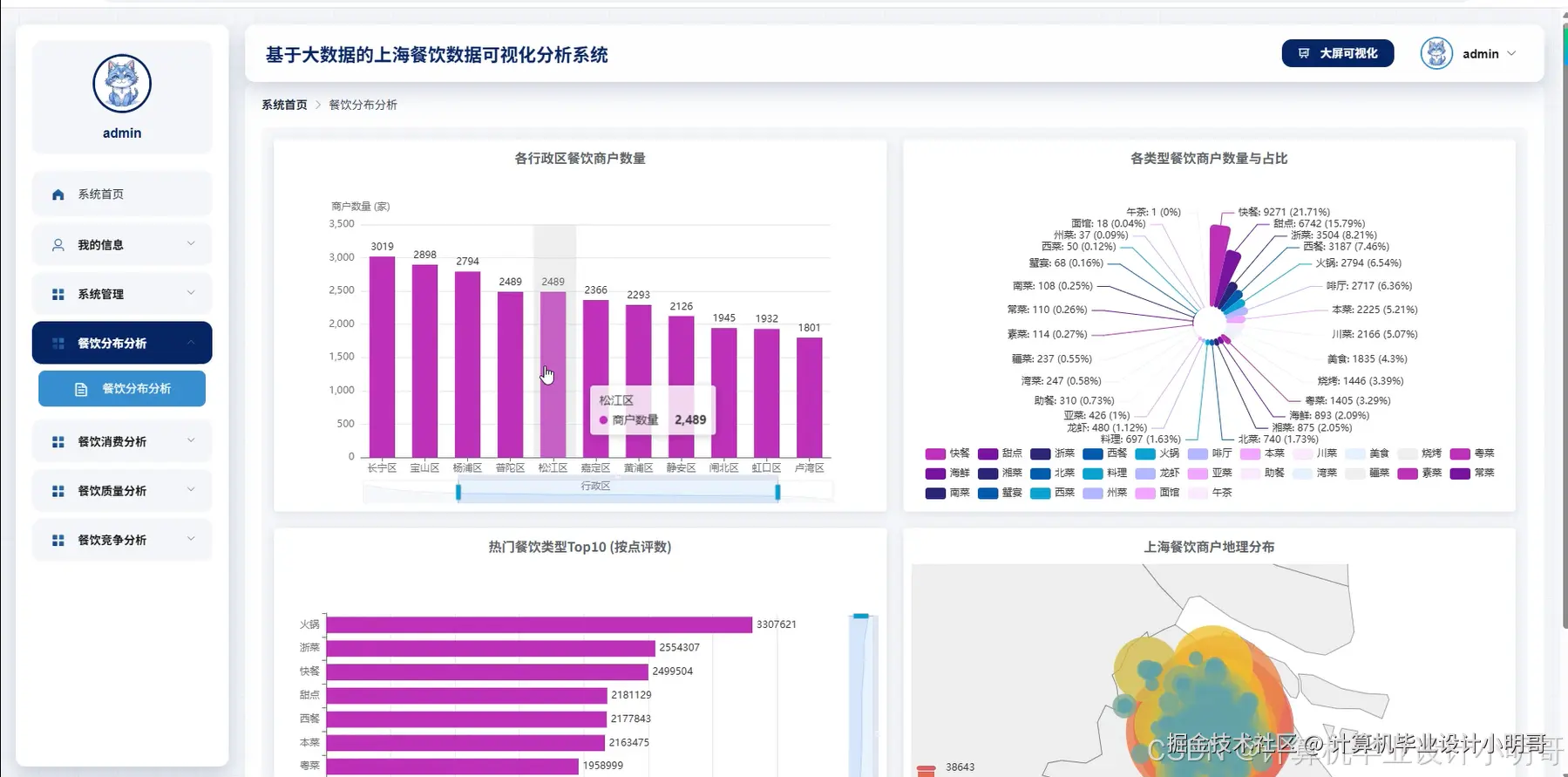
Task: Click the 甜点 horizontal bar with 2181129
Action: tap(466, 695)
